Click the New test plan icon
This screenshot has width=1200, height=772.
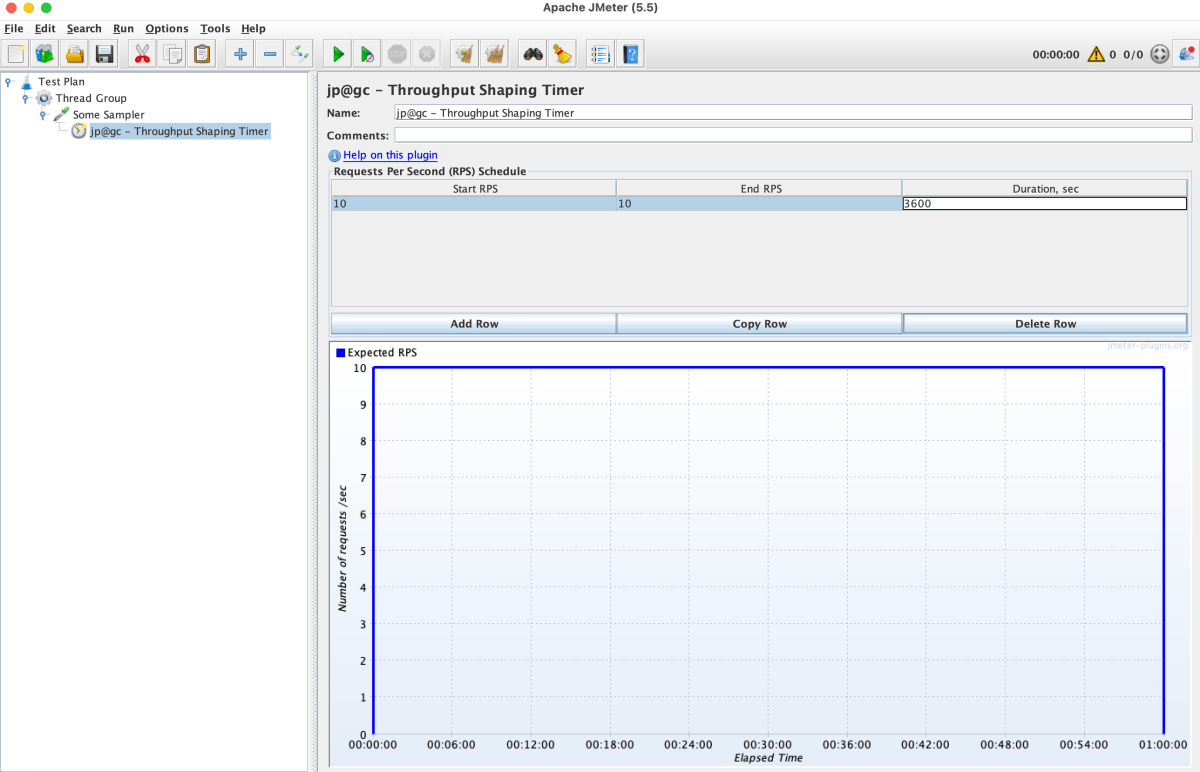tap(16, 54)
